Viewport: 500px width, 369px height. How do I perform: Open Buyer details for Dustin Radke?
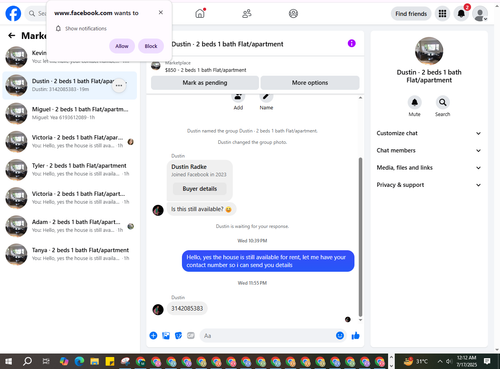coord(199,189)
